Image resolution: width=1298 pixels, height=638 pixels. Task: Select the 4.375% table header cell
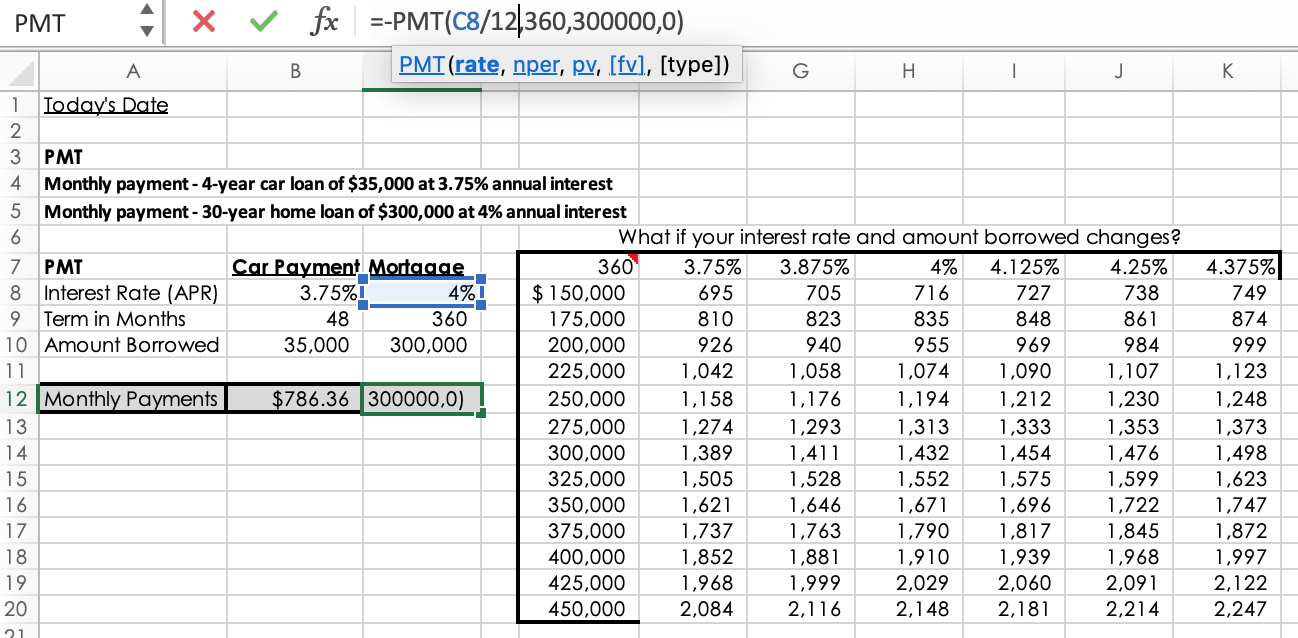click(x=1227, y=267)
